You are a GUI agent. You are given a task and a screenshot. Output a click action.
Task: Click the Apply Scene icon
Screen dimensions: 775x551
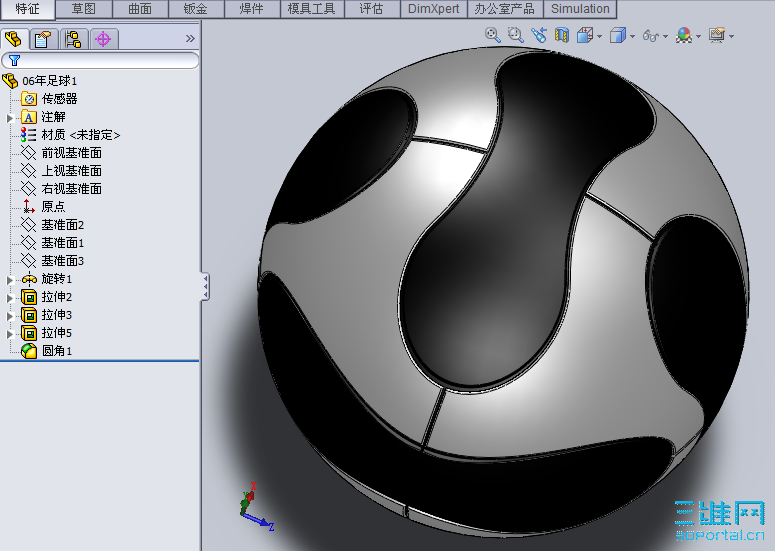click(x=684, y=35)
